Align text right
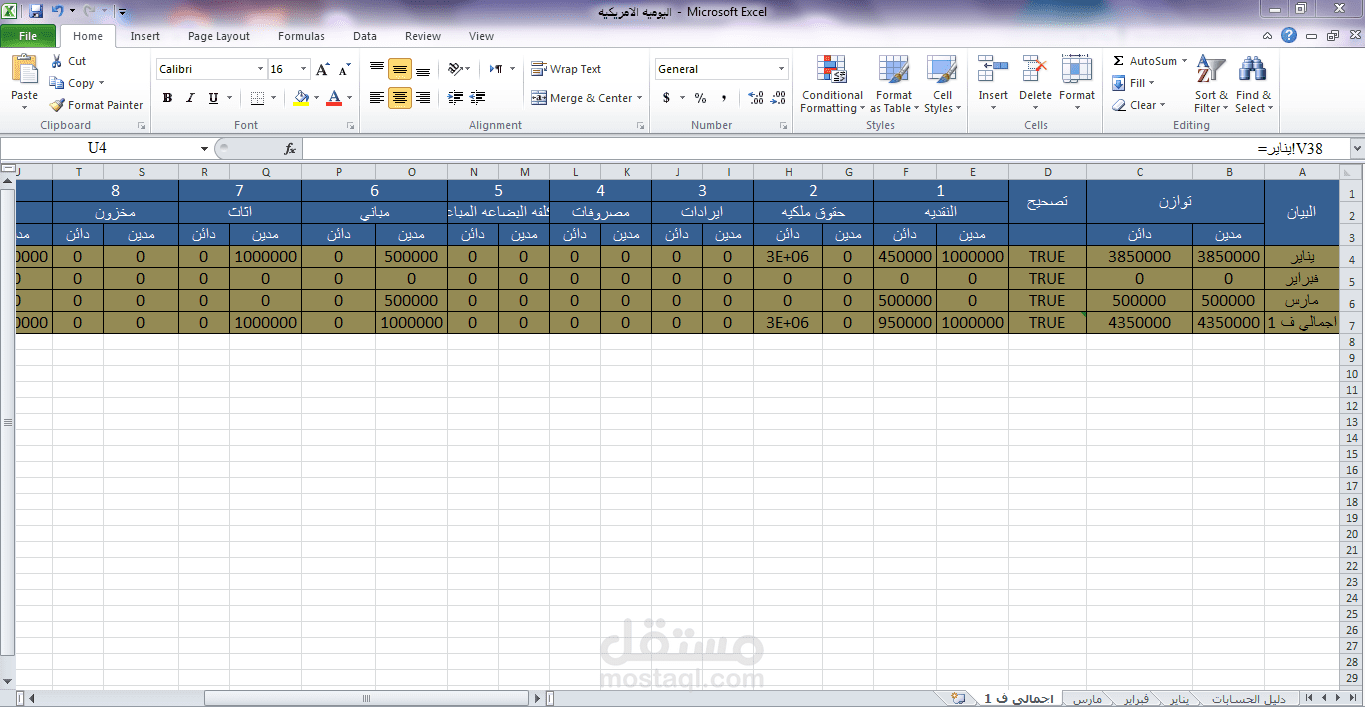1365x707 pixels. click(423, 98)
